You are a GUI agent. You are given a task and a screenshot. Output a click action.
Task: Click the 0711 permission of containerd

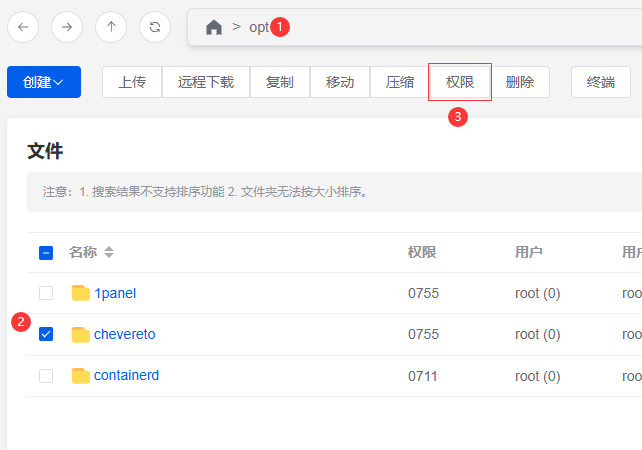click(423, 376)
